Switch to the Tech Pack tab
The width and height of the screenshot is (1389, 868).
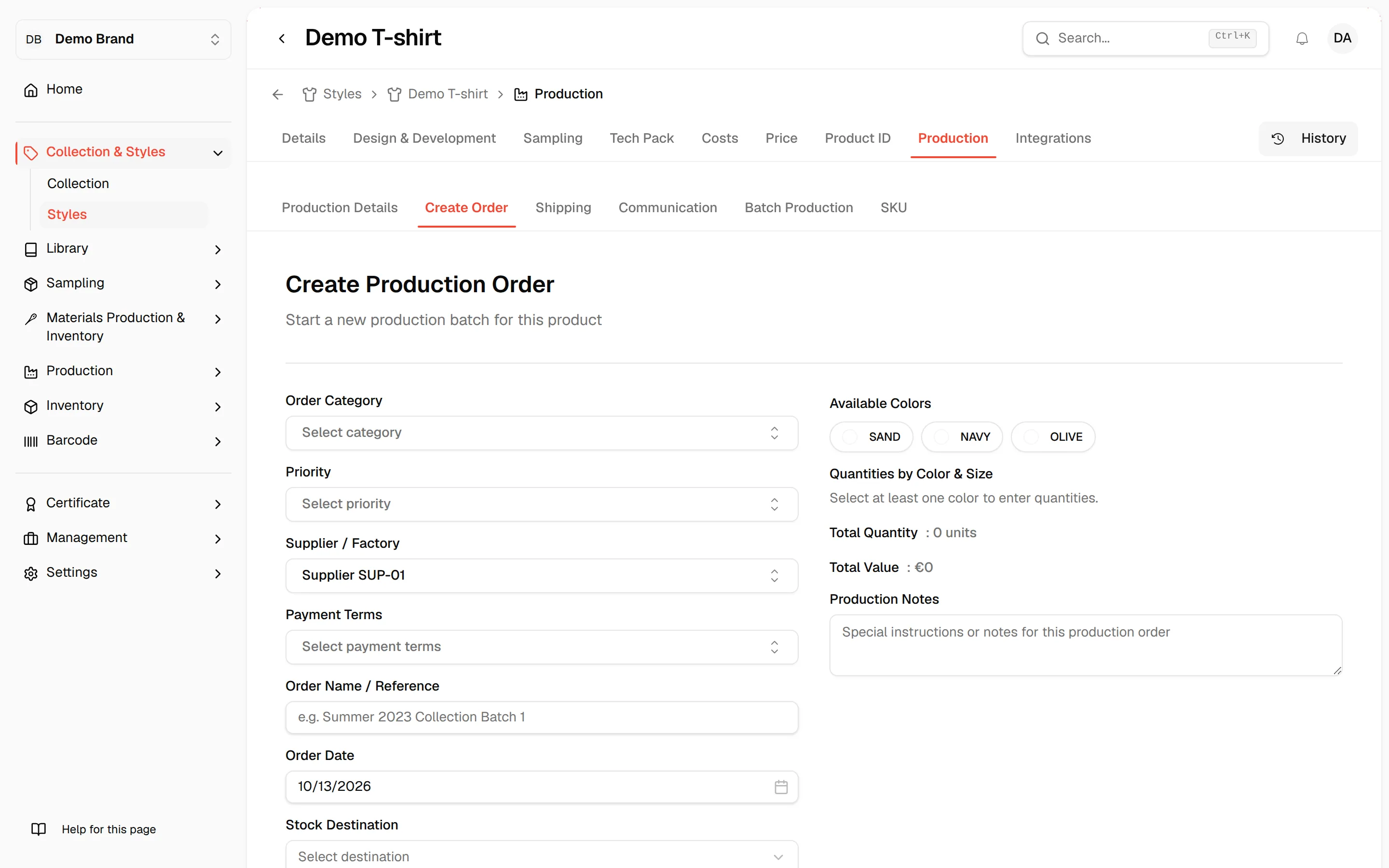641,138
